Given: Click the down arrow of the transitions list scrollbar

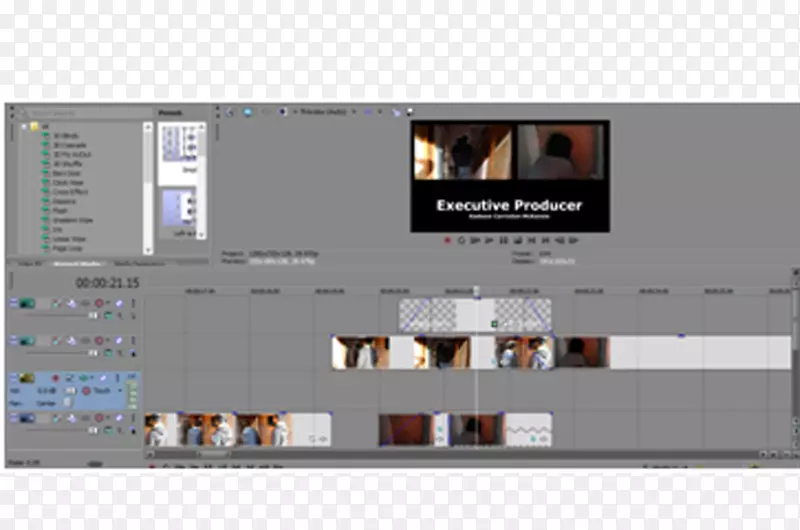Looking at the screenshot, I should pyautogui.click(x=148, y=250).
